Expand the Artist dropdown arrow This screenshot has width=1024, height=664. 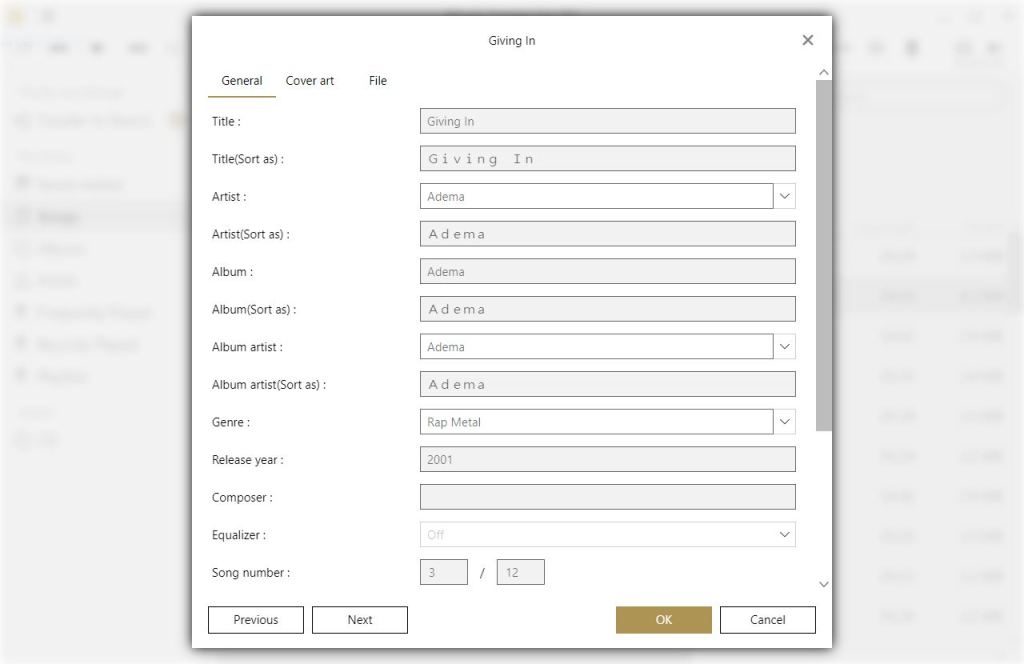pos(785,197)
